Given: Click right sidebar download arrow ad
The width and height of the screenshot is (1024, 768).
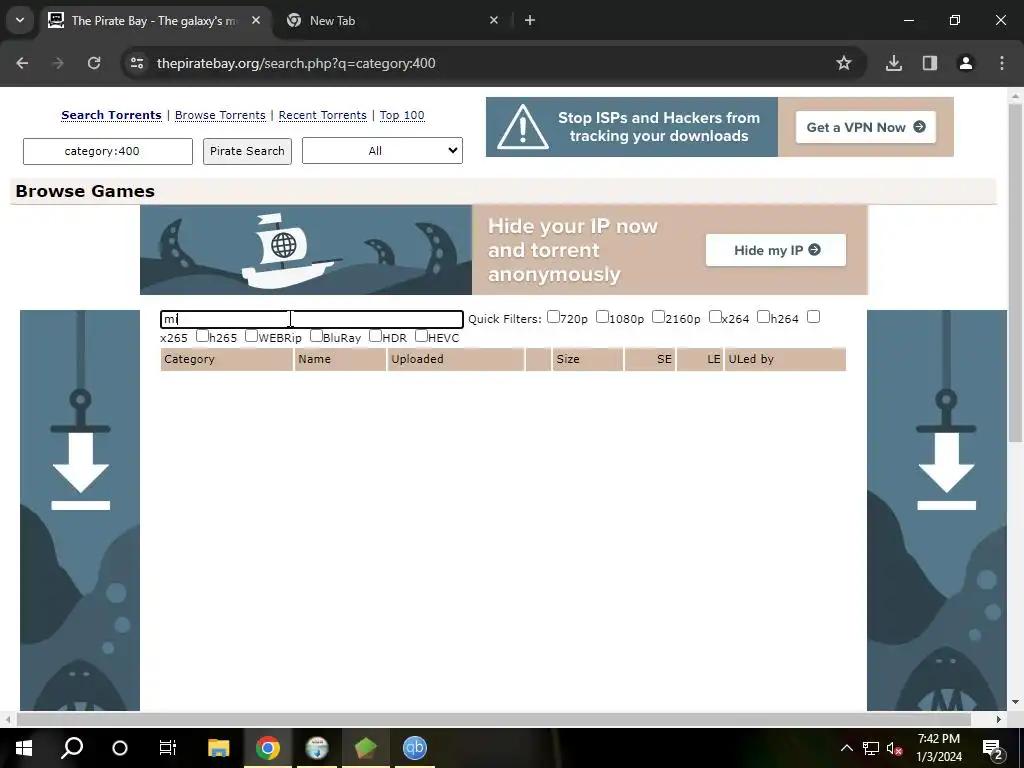Looking at the screenshot, I should (x=937, y=510).
